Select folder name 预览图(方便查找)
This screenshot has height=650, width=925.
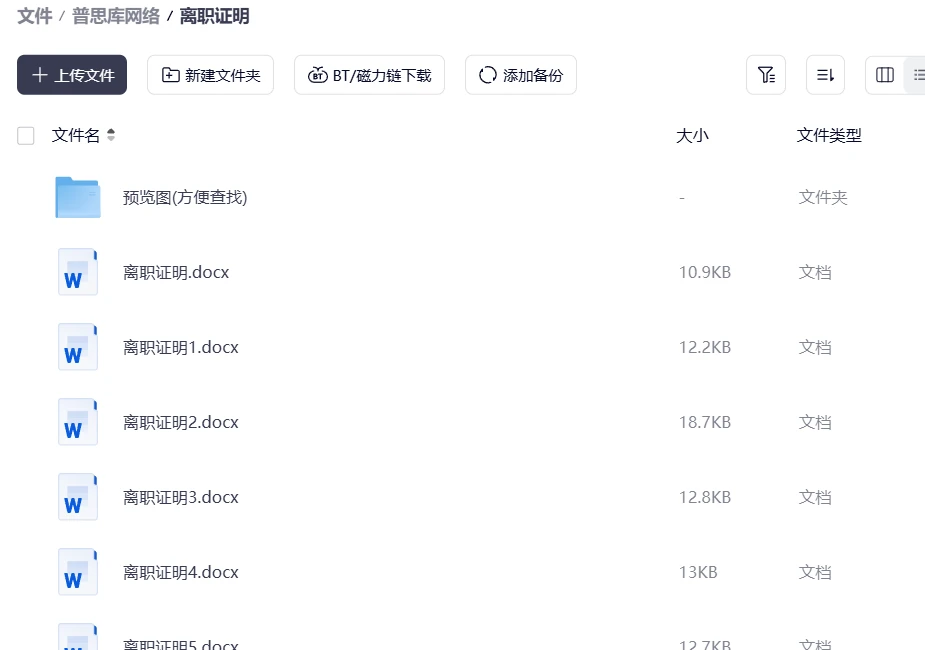pos(185,197)
